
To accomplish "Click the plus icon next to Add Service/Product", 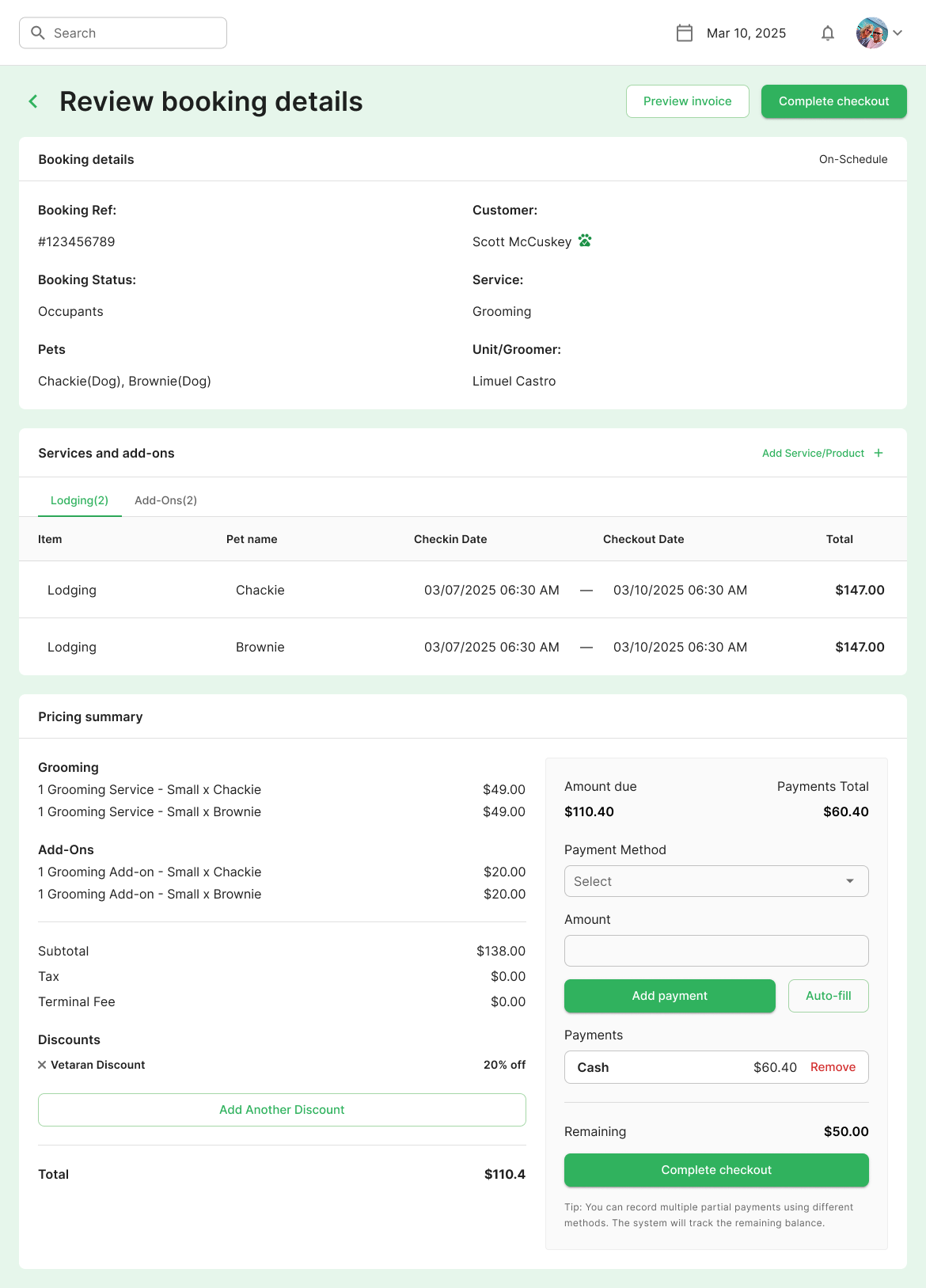I will (879, 453).
